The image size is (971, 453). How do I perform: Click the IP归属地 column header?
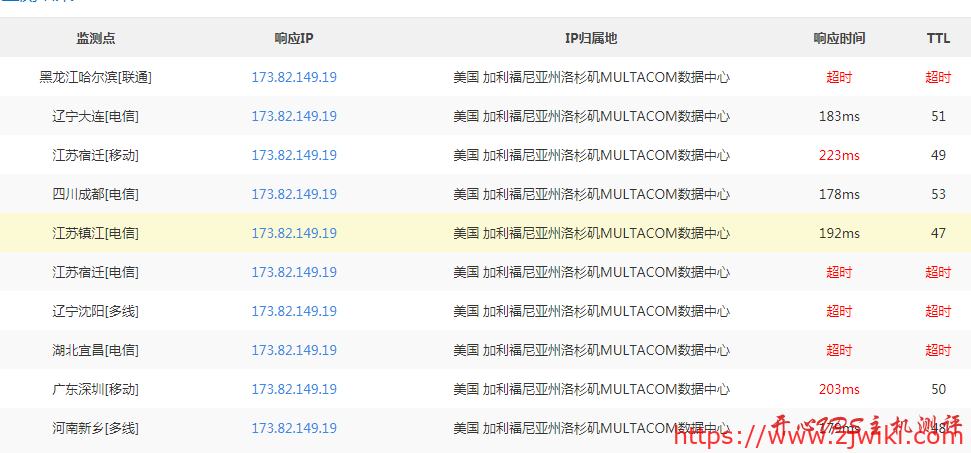click(591, 38)
